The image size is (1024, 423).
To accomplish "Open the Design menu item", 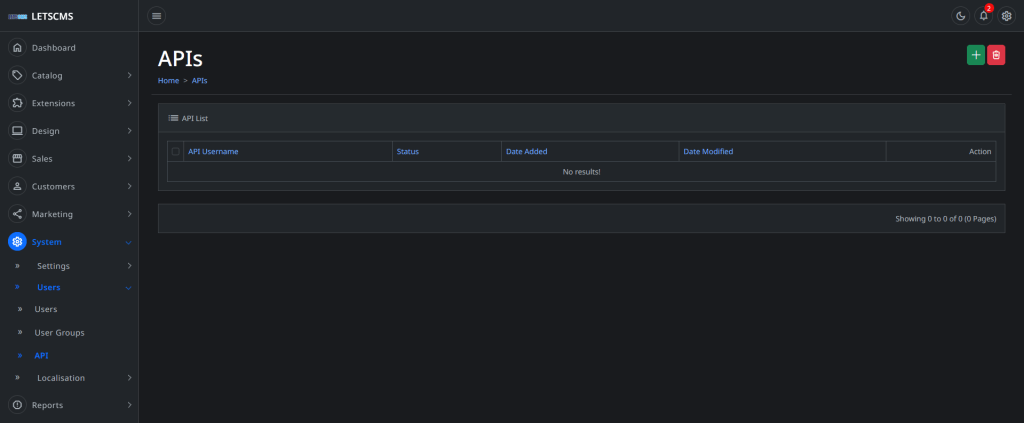I will 46,131.
